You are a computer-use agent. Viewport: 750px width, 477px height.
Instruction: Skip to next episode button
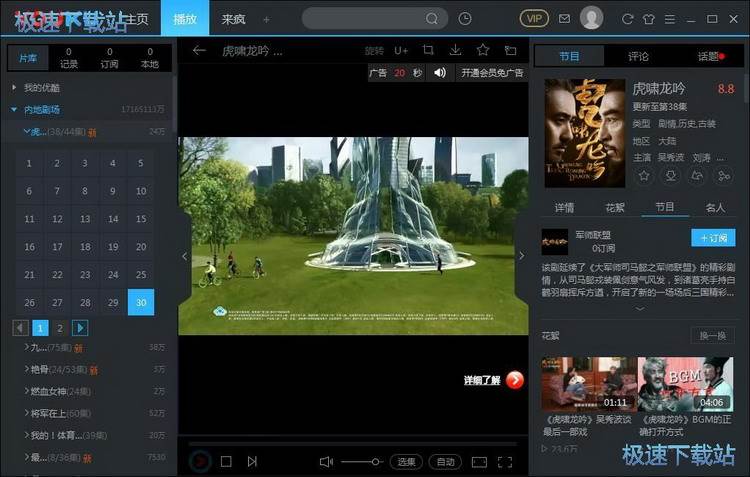click(252, 461)
